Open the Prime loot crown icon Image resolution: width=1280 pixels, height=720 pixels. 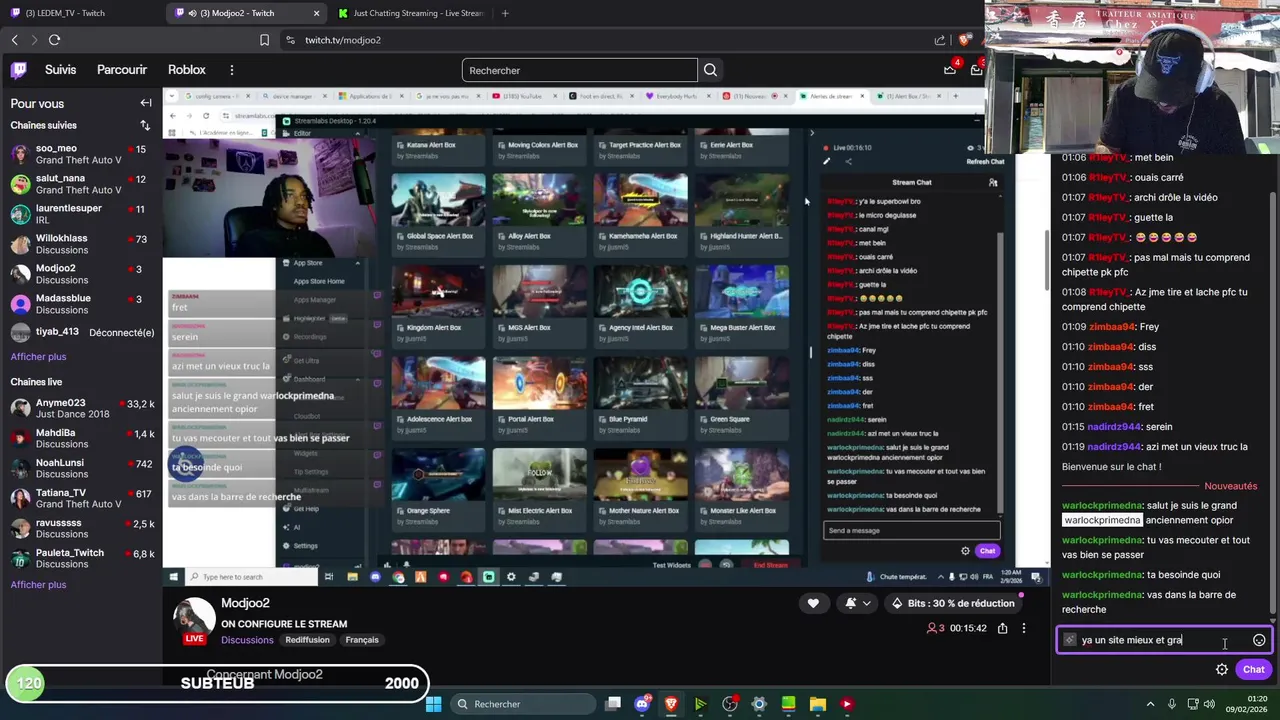tap(950, 70)
